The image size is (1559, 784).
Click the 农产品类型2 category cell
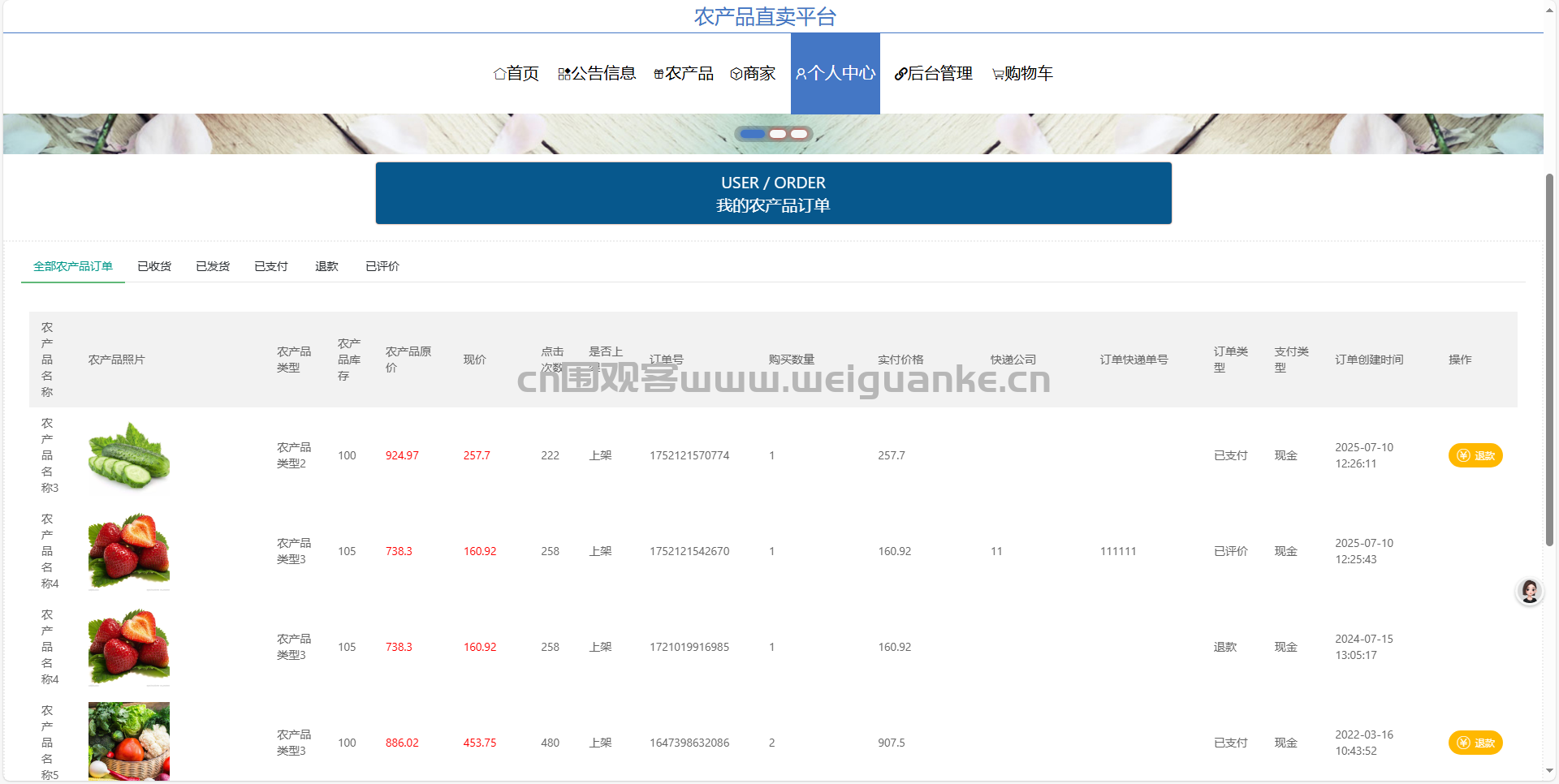tap(294, 455)
